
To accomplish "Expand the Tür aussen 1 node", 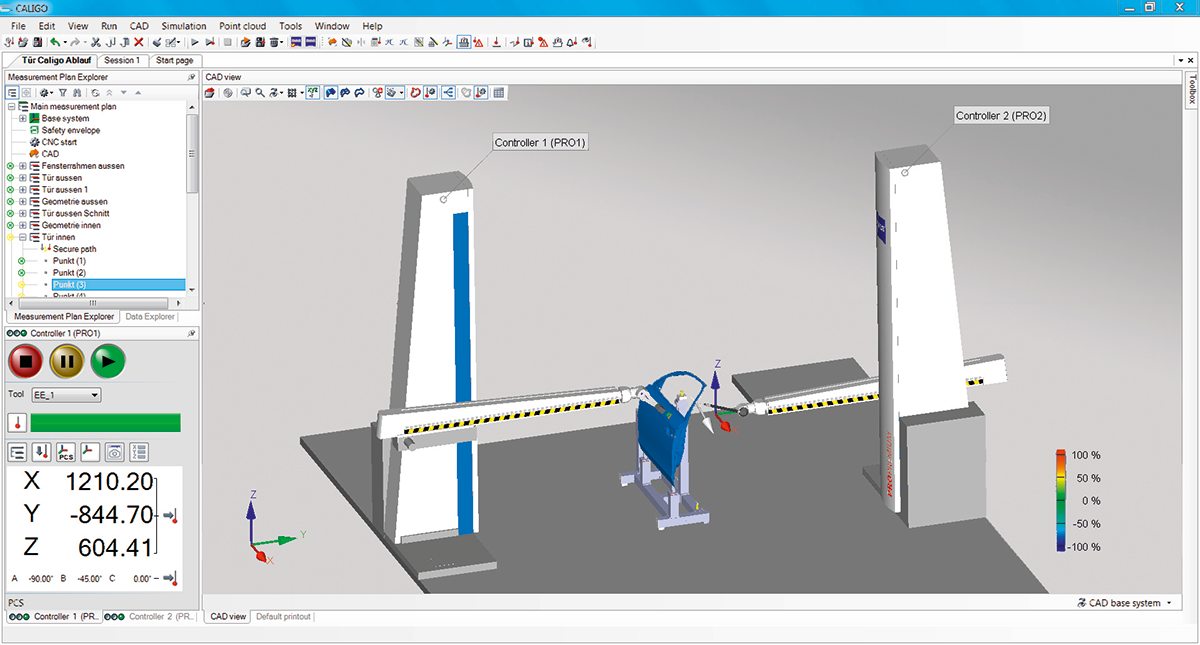I will pyautogui.click(x=22, y=190).
